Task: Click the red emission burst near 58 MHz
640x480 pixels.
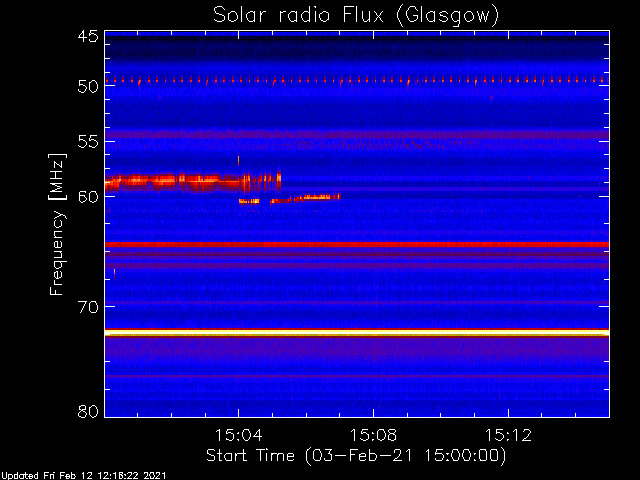Action: [x=193, y=182]
